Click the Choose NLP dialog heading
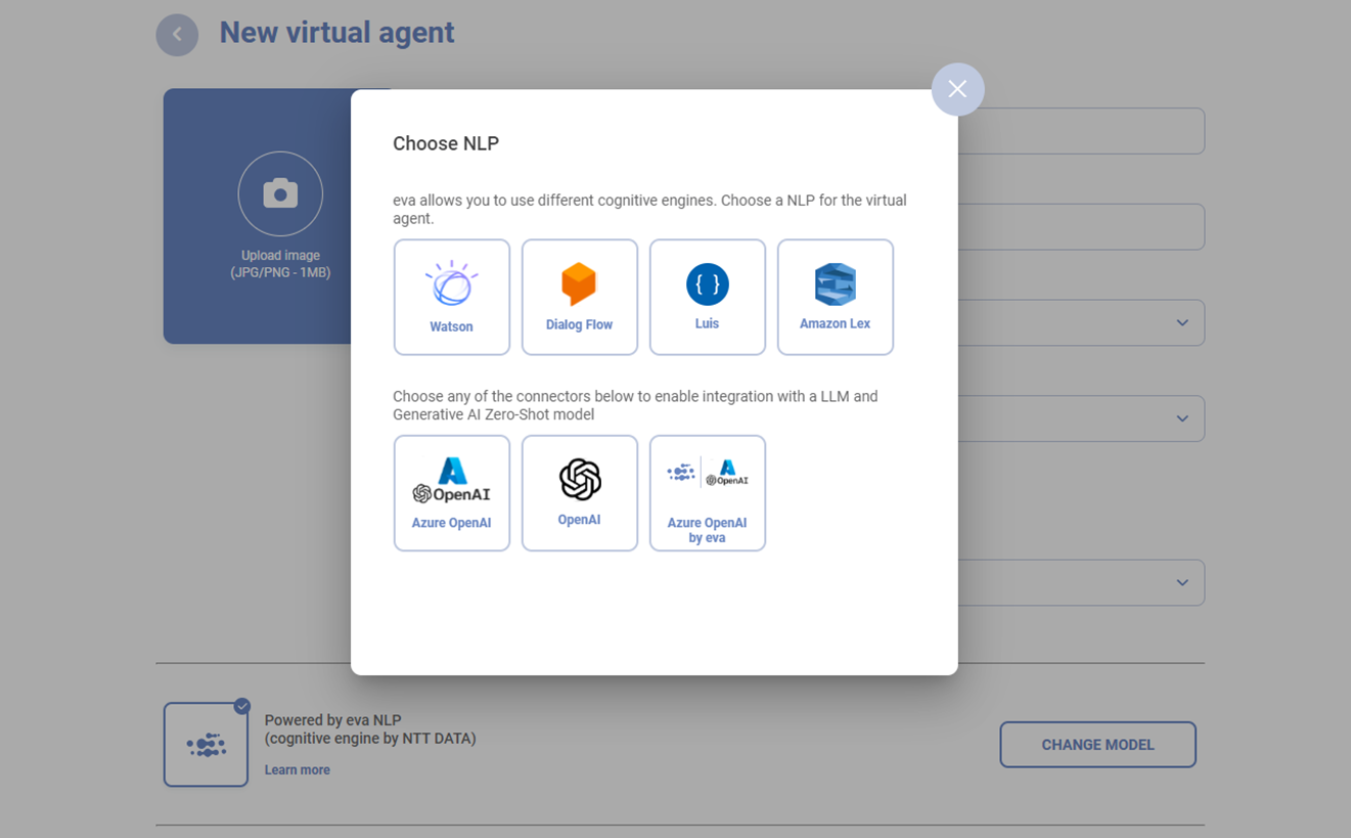The height and width of the screenshot is (838, 1351). point(446,144)
